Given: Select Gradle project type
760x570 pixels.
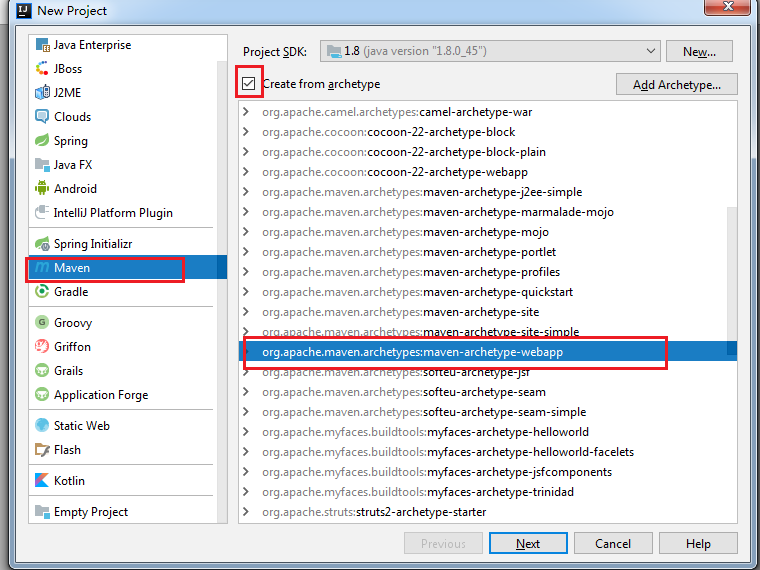Looking at the screenshot, I should point(123,292).
